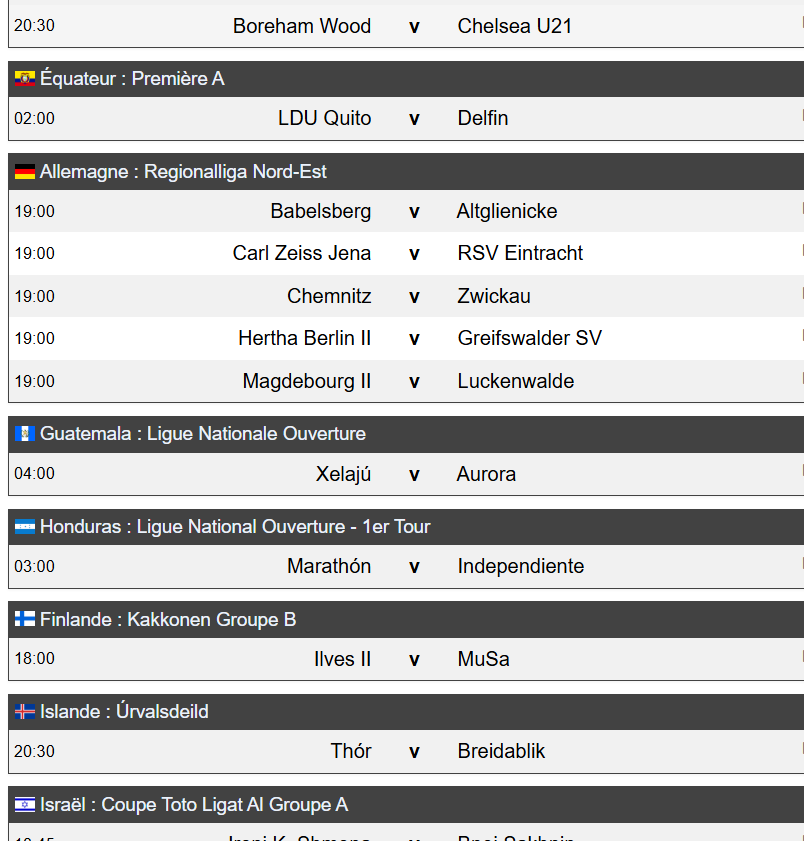Click the Germany flag icon
Screen dimensions: 804x841
coord(25,172)
